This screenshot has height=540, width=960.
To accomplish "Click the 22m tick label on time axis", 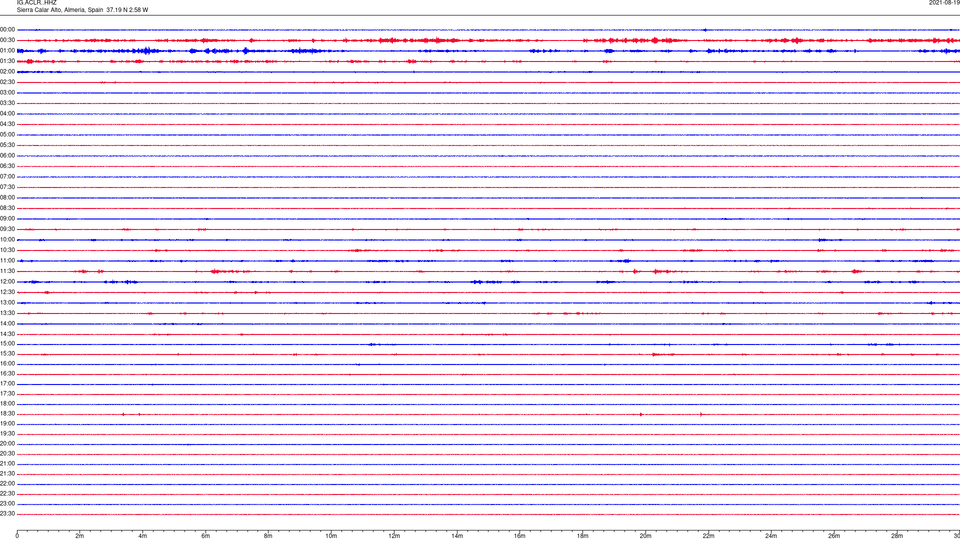I will tap(708, 536).
